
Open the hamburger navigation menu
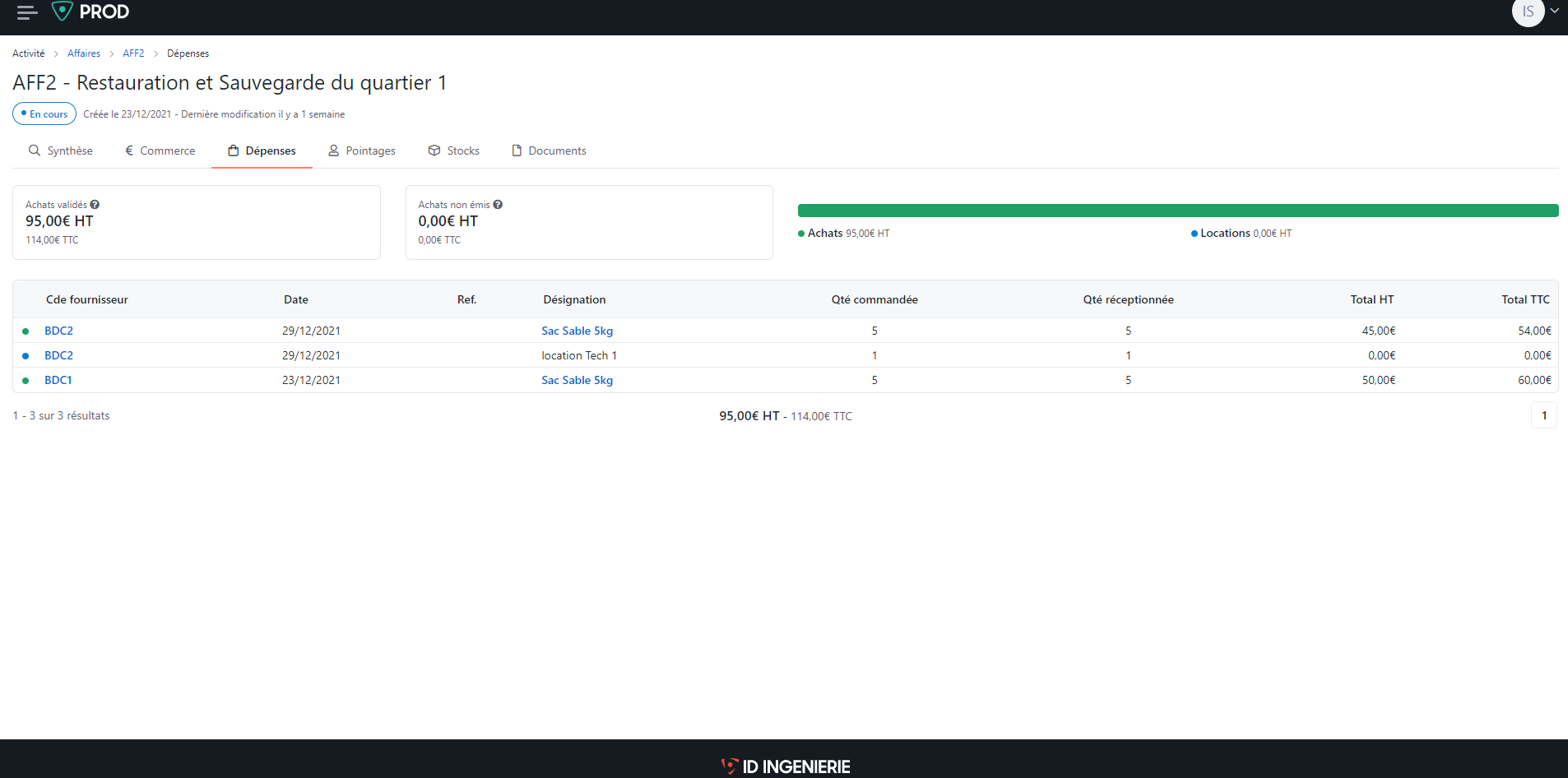[x=25, y=12]
